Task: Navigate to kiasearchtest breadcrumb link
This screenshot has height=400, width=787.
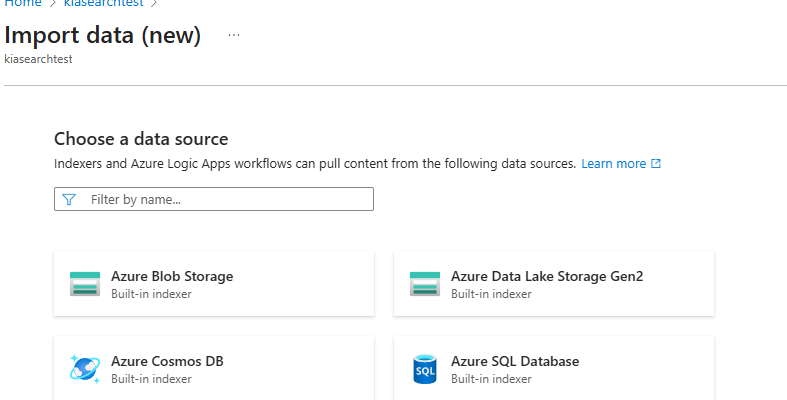Action: pos(103,3)
